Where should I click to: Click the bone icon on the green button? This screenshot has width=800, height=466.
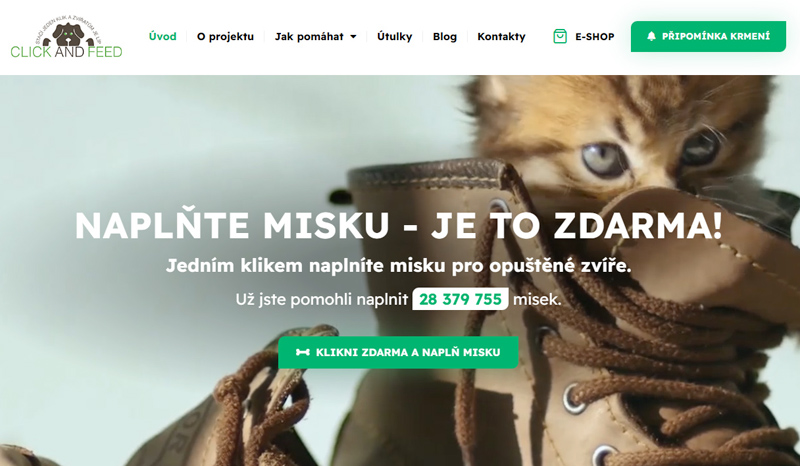303,352
